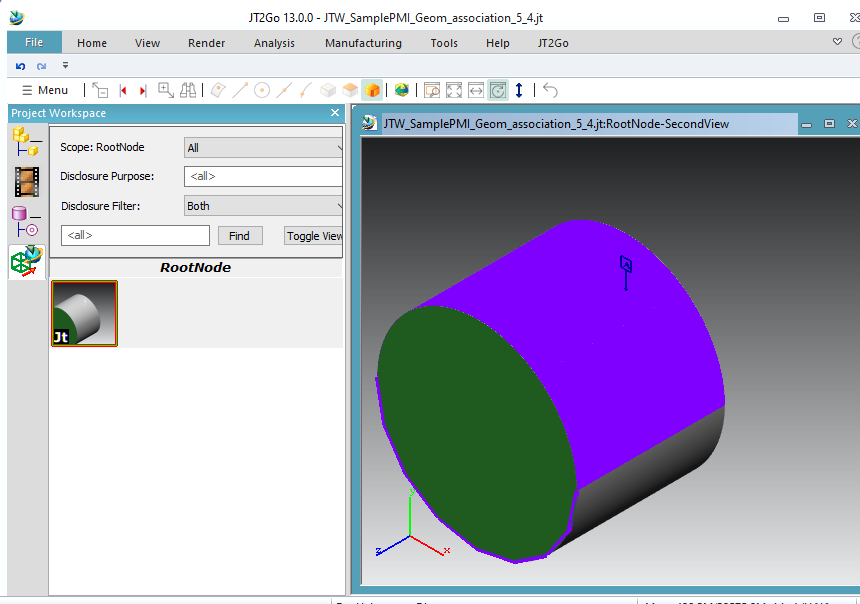Click the Redo arrow in the quick access bar
This screenshot has height=604, width=860.
pos(41,66)
